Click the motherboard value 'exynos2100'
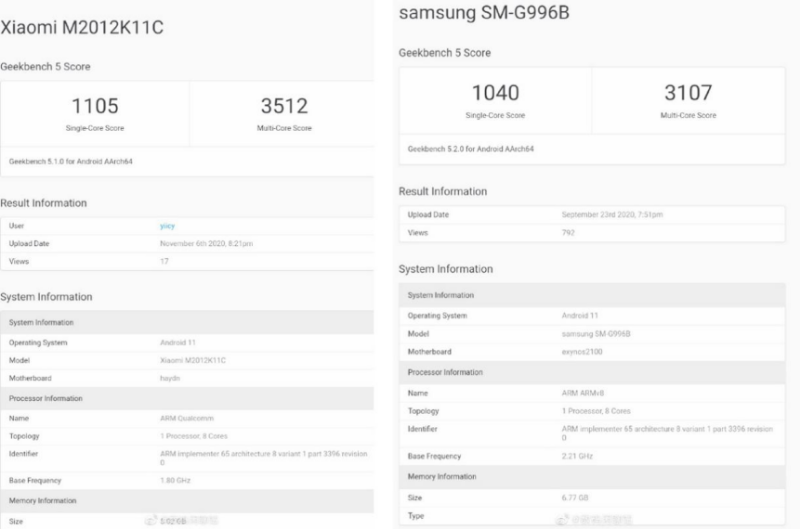 pyautogui.click(x=582, y=352)
